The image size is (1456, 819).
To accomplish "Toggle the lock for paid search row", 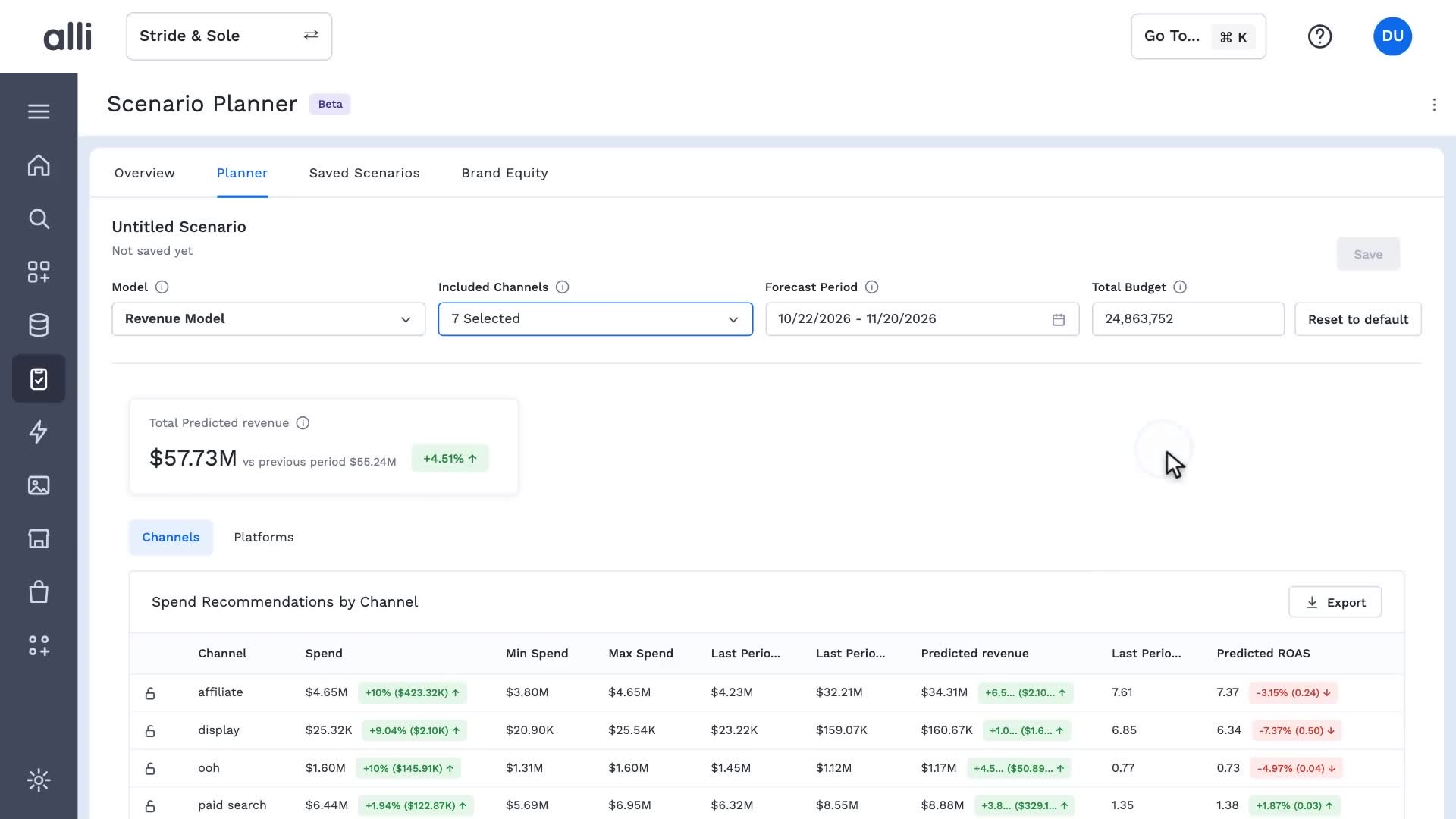I will [150, 806].
